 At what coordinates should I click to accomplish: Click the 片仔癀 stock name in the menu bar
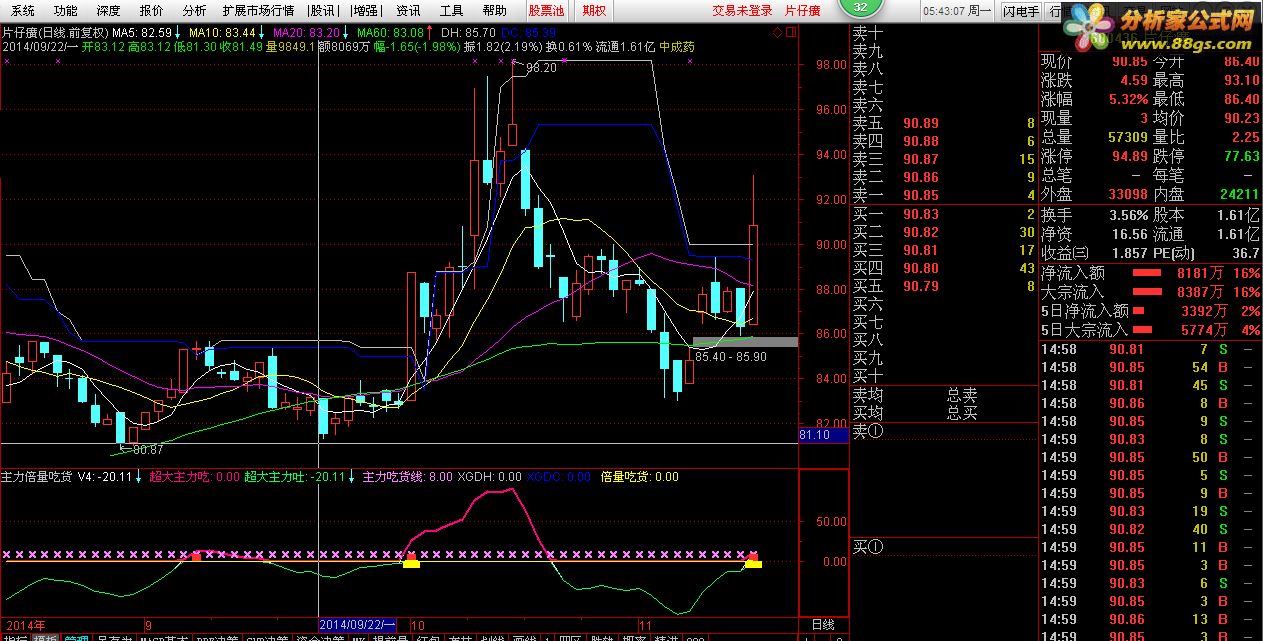click(x=802, y=11)
